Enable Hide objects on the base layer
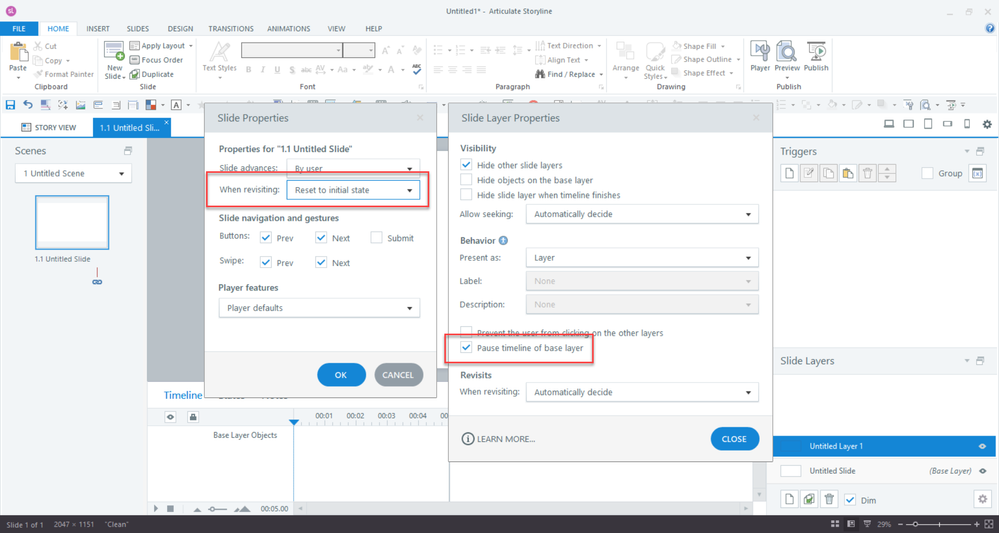This screenshot has height=533, width=999. pos(466,180)
